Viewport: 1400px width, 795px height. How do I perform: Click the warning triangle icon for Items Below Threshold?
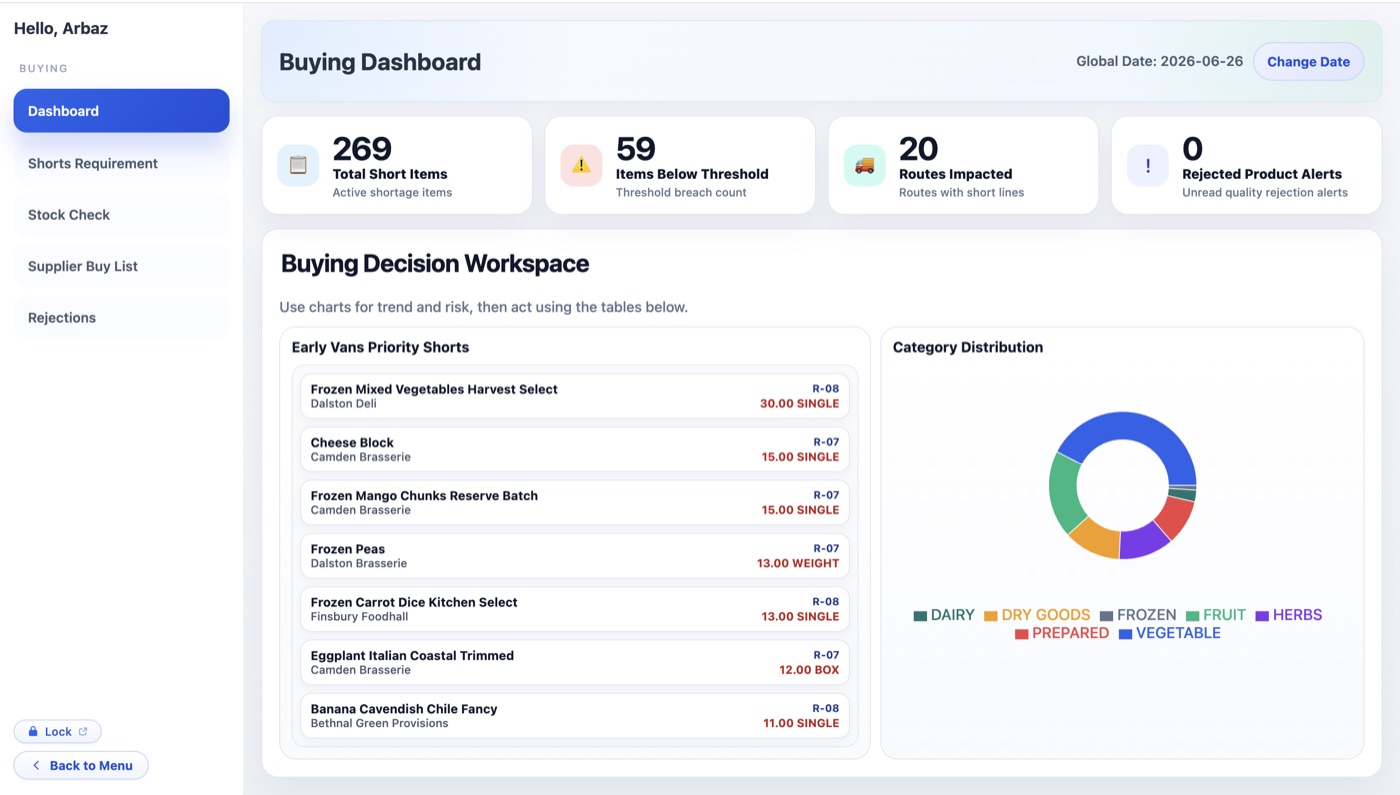click(581, 165)
